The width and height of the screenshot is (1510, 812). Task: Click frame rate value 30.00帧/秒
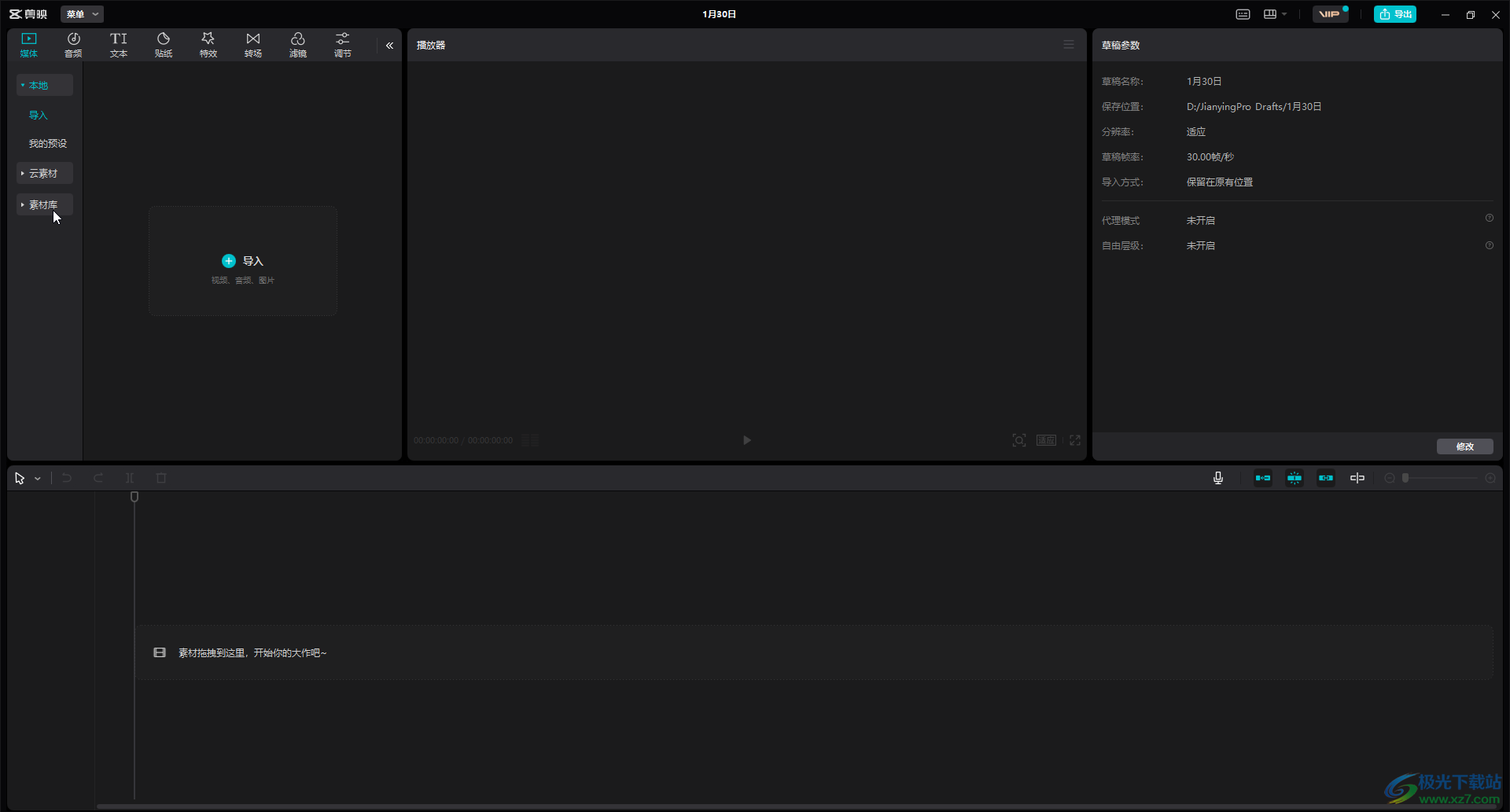click(x=1210, y=157)
